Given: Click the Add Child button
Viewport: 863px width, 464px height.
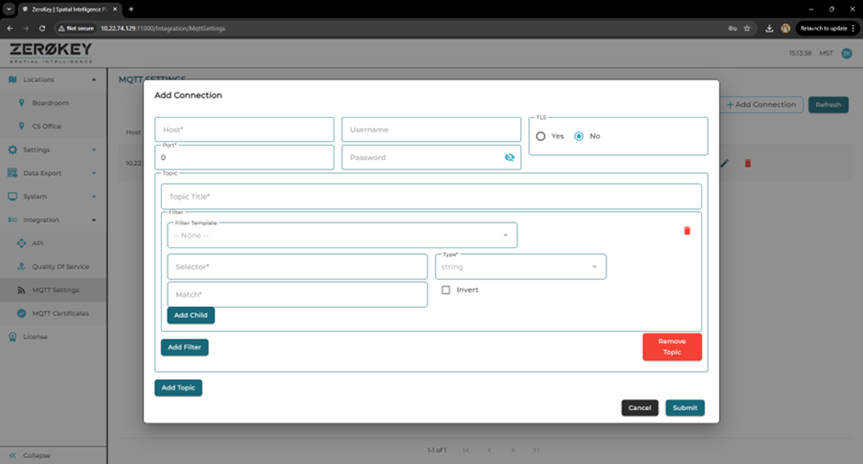Looking at the screenshot, I should pos(190,315).
